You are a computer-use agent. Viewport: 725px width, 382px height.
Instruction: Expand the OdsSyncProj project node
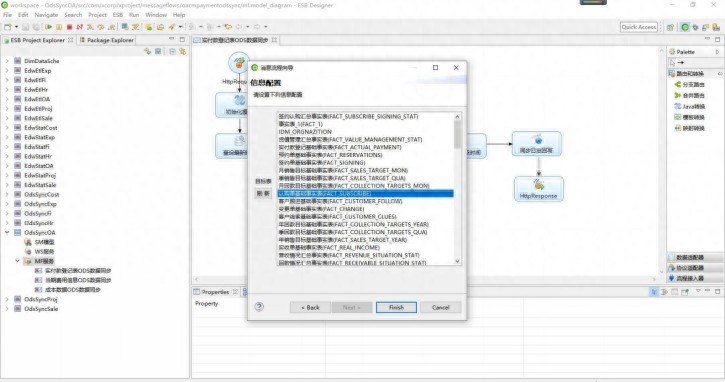(x=7, y=299)
